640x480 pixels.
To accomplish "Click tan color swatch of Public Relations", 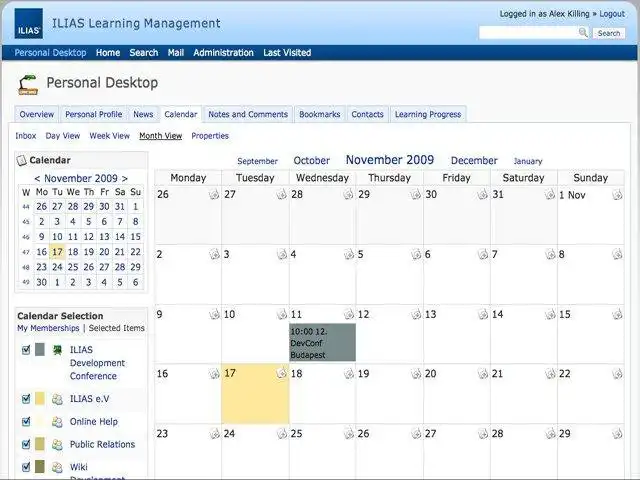I will (40, 444).
